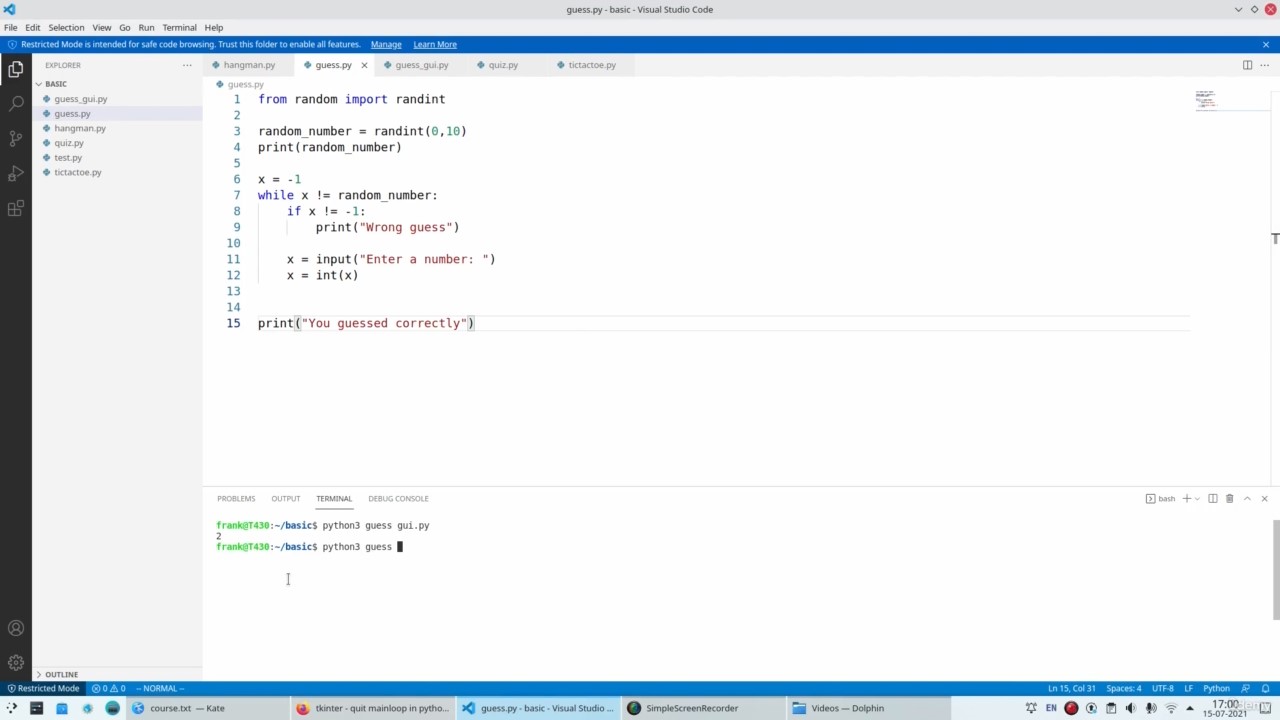Open editor more actions ellipsis

click(x=1265, y=65)
